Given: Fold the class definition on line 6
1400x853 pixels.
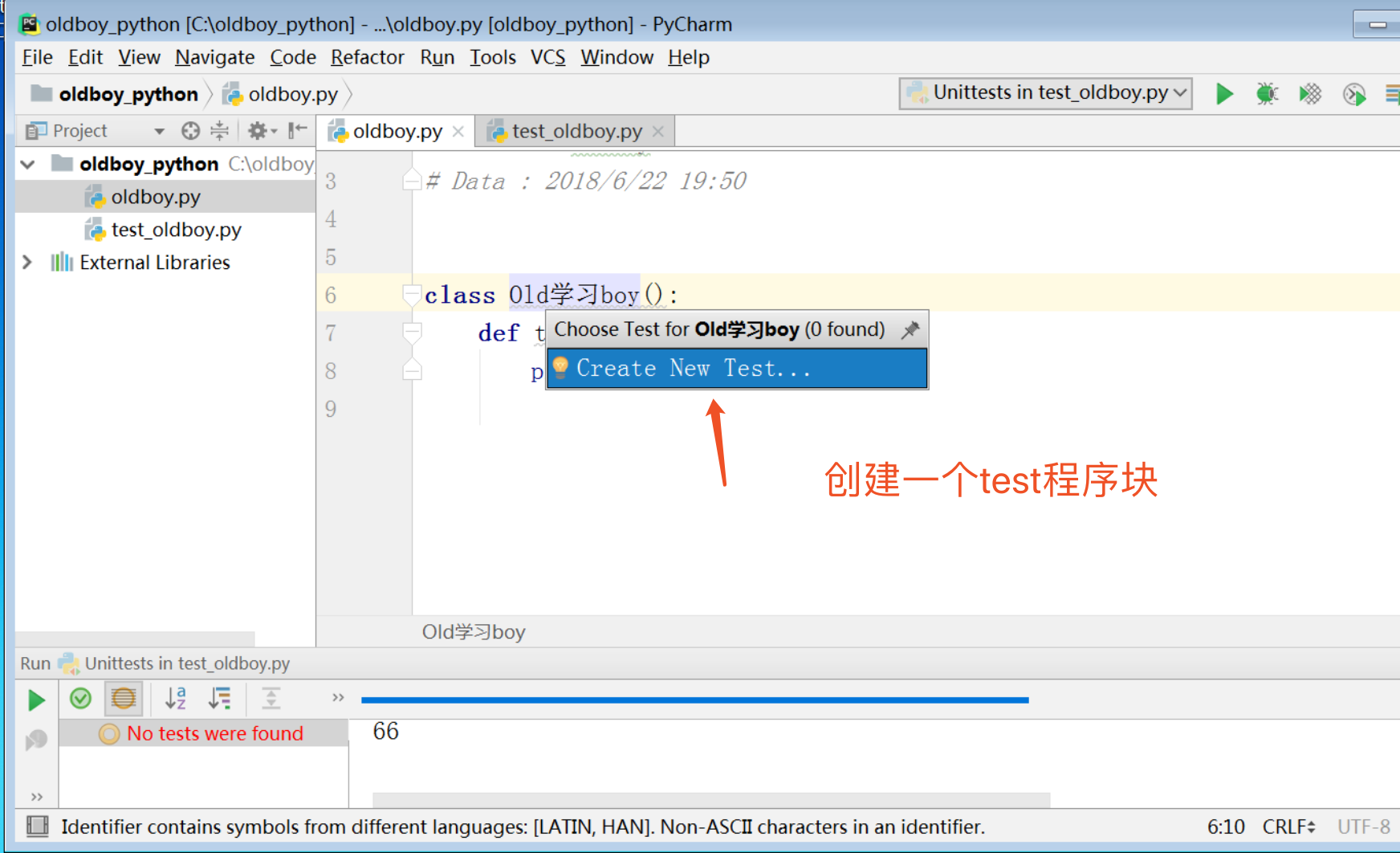Looking at the screenshot, I should click(412, 295).
